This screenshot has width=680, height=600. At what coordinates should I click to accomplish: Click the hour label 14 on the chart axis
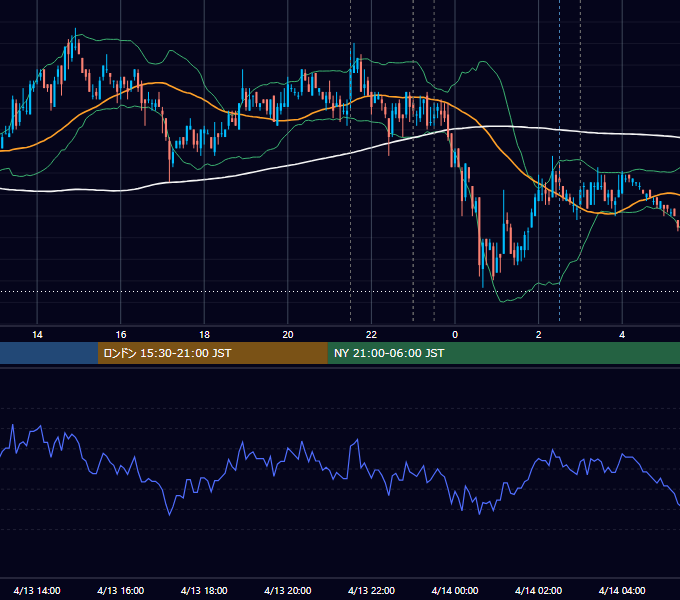tap(37, 335)
